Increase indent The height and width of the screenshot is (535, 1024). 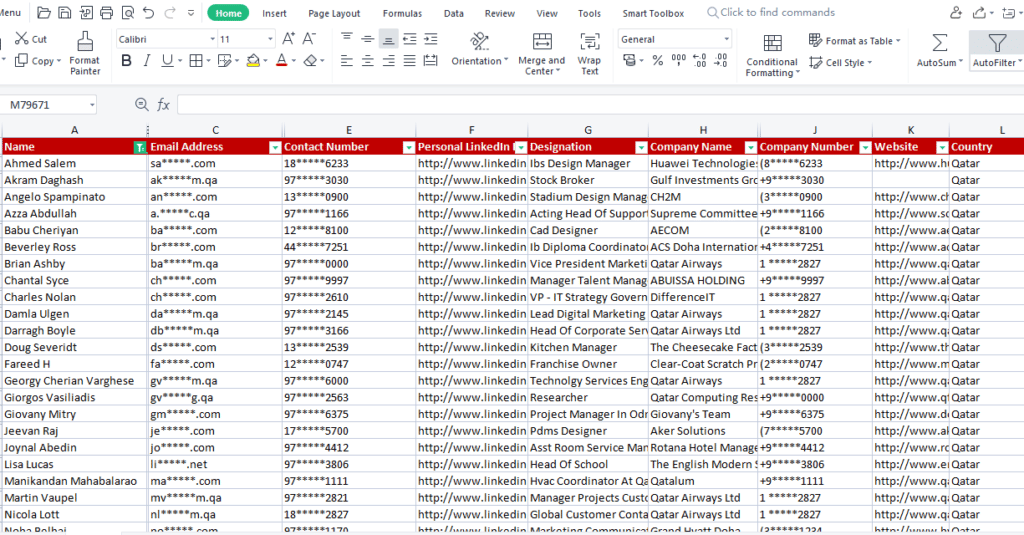point(430,39)
